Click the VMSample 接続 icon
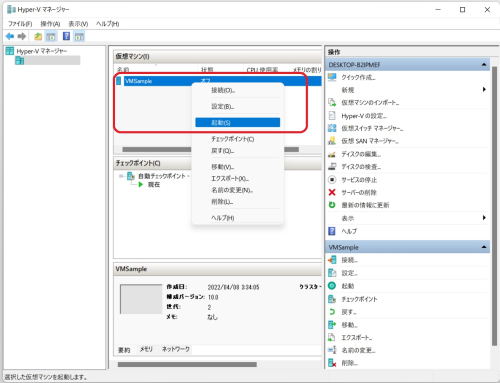 [332, 260]
